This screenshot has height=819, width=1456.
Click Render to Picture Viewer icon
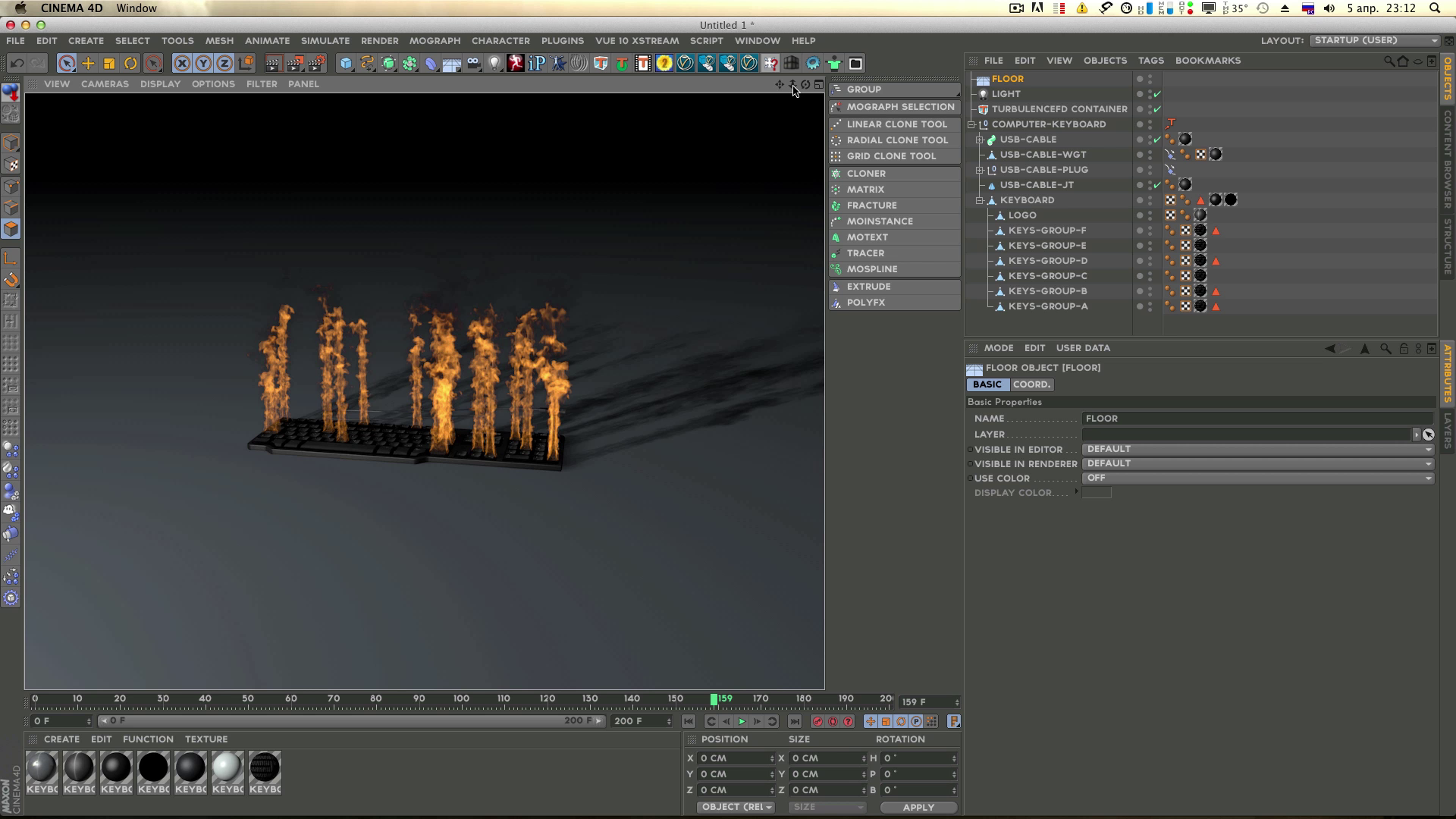pyautogui.click(x=295, y=64)
